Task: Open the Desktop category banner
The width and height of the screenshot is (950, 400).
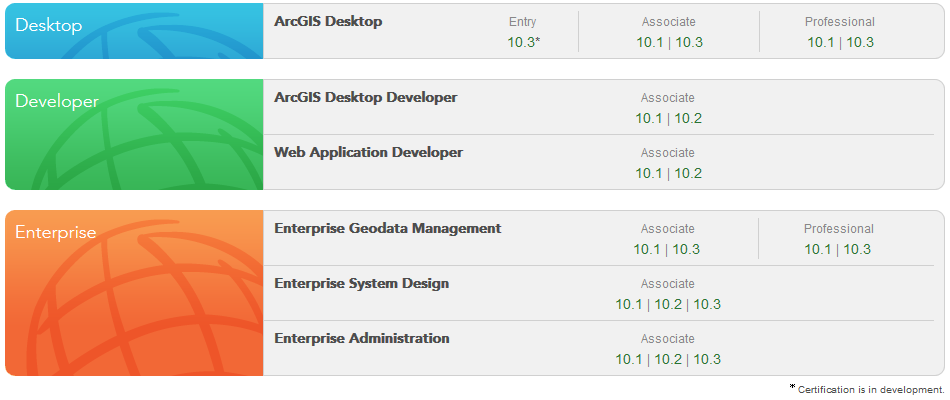Action: pos(134,31)
